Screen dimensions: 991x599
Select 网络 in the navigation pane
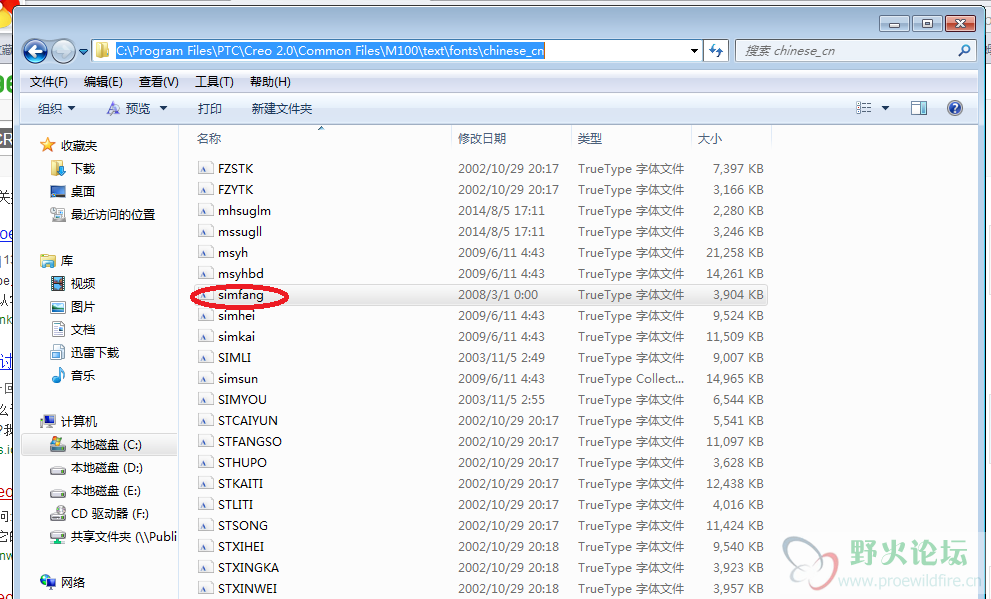[73, 582]
